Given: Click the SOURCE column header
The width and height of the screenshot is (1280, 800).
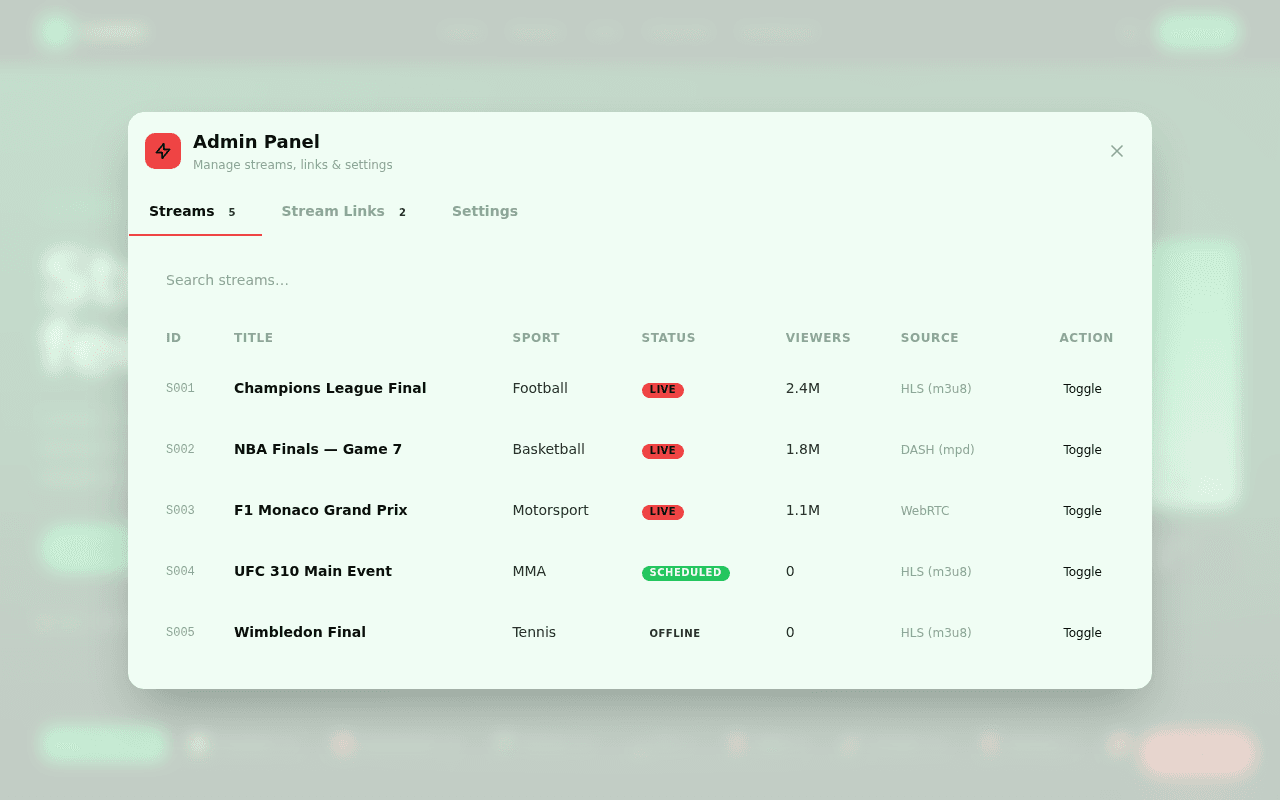Looking at the screenshot, I should click(930, 338).
